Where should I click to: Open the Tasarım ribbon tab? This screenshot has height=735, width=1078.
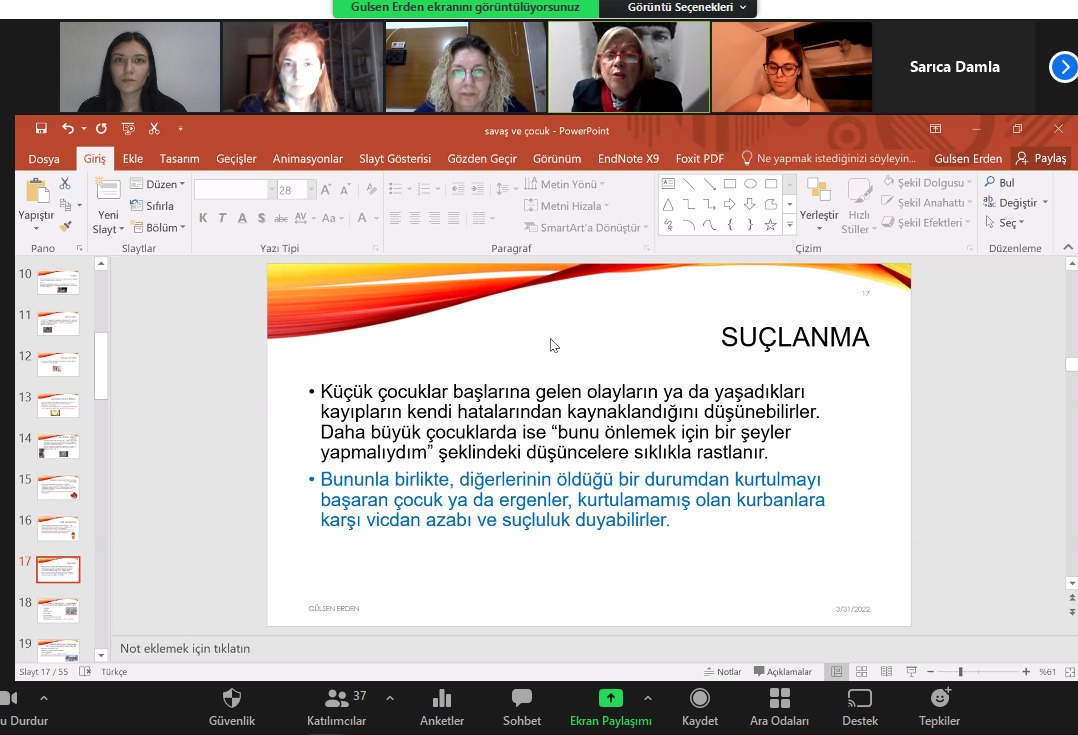(179, 158)
